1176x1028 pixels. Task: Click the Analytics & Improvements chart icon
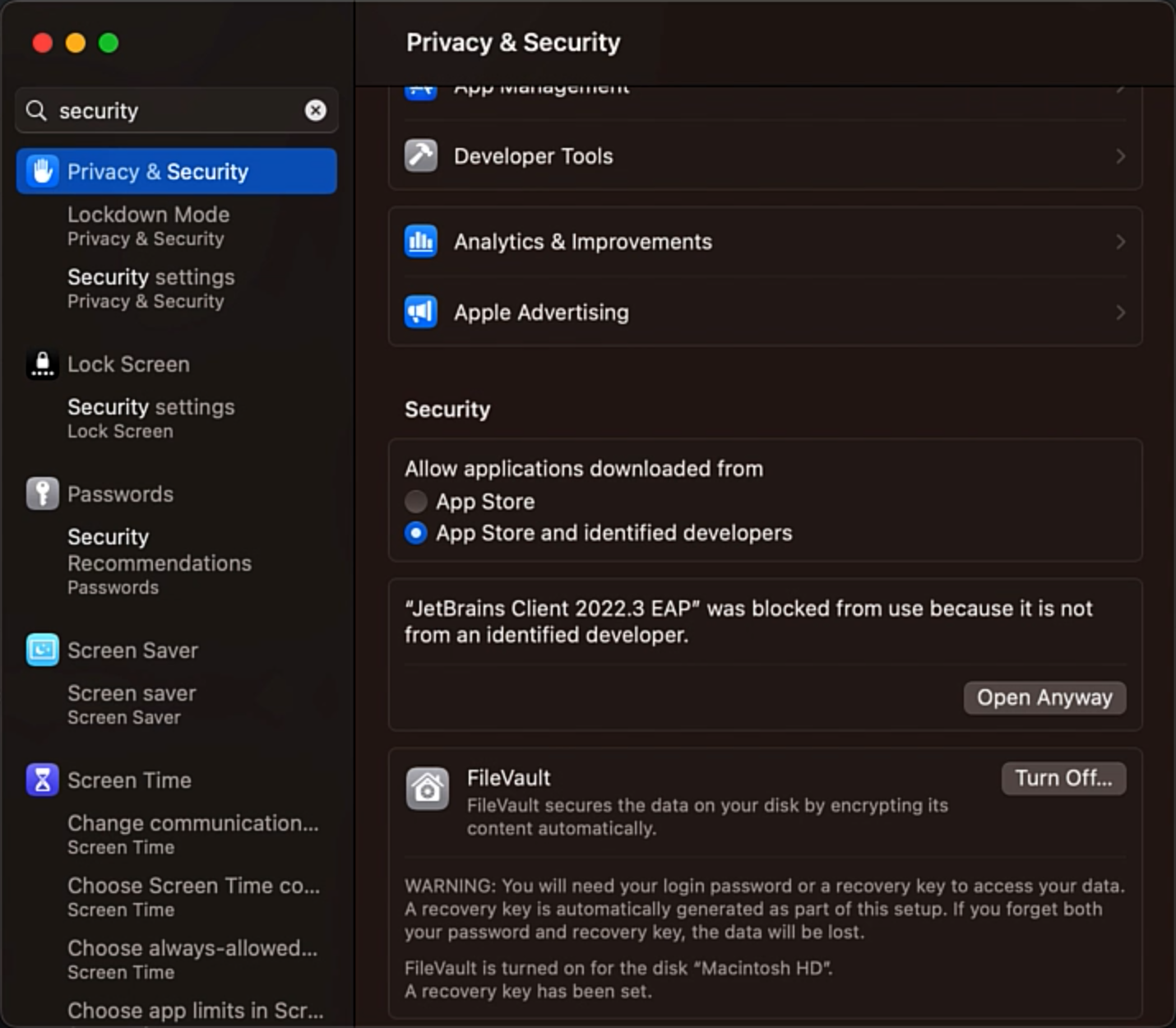(x=421, y=241)
